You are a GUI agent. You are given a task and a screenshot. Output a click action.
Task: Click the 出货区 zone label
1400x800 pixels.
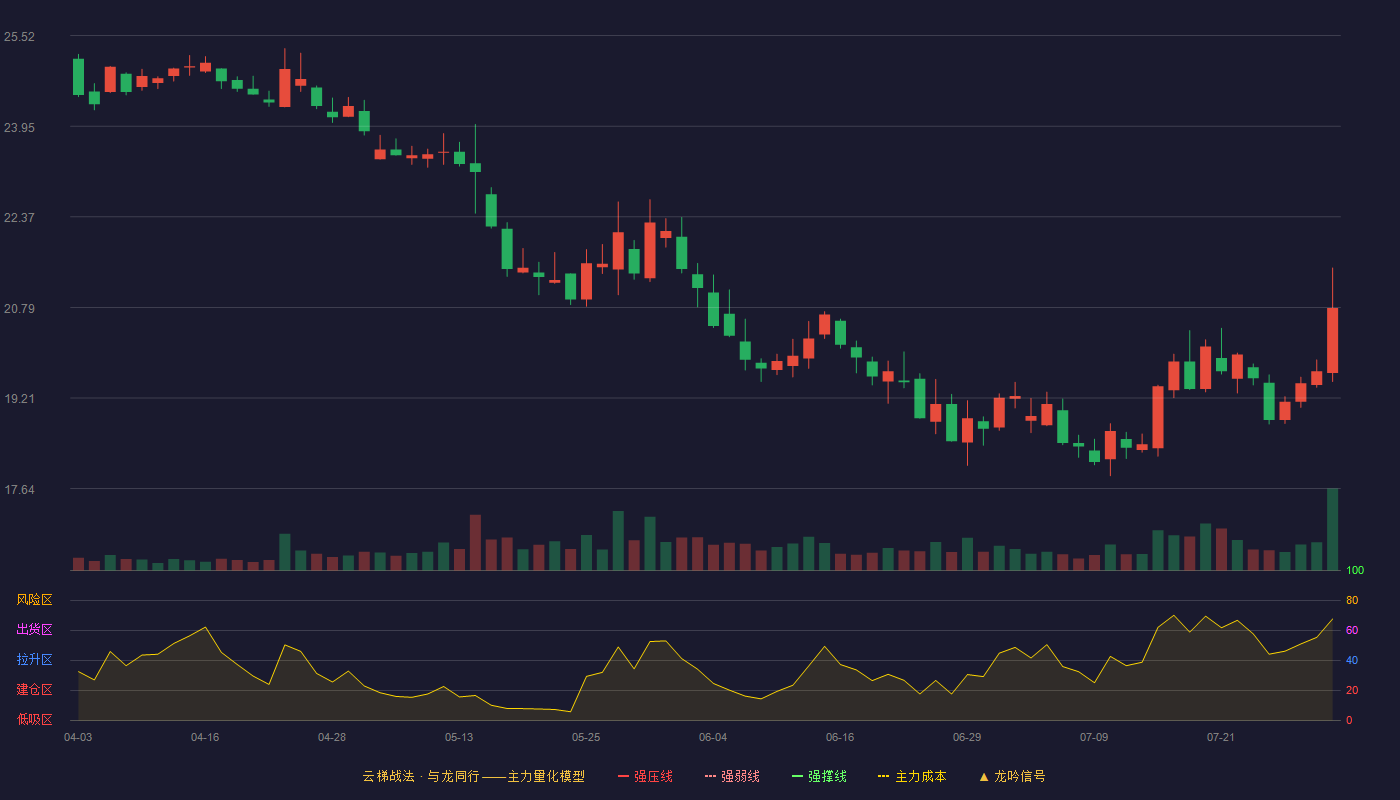click(34, 630)
